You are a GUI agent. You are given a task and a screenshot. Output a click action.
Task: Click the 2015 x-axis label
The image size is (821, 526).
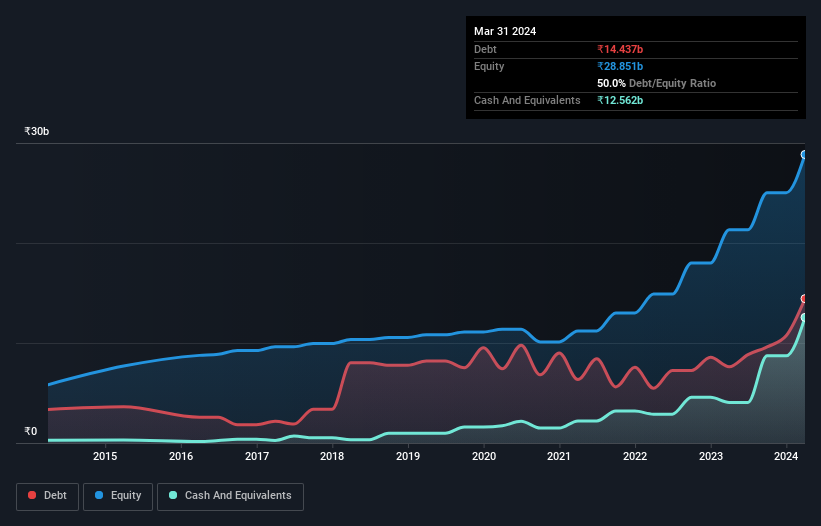105,456
